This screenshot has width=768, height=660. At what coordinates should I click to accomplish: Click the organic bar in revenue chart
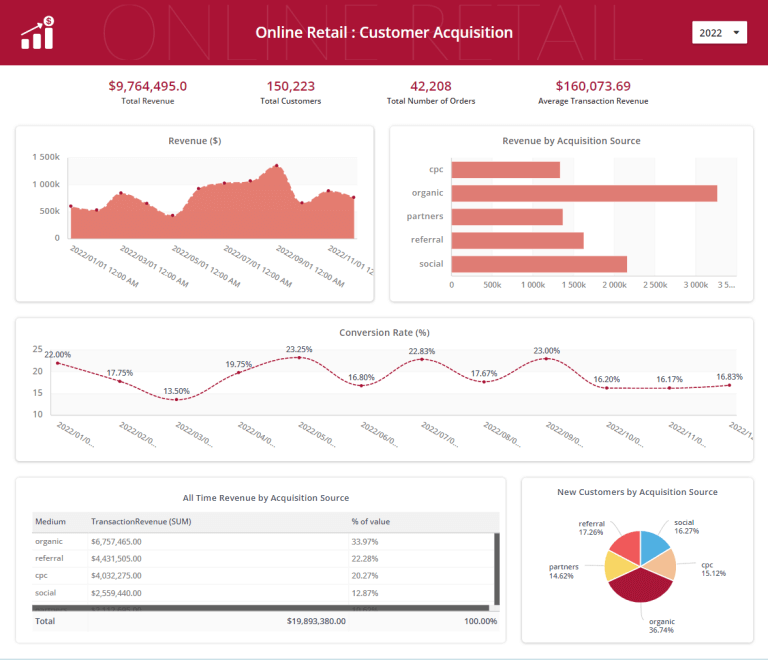coord(584,193)
